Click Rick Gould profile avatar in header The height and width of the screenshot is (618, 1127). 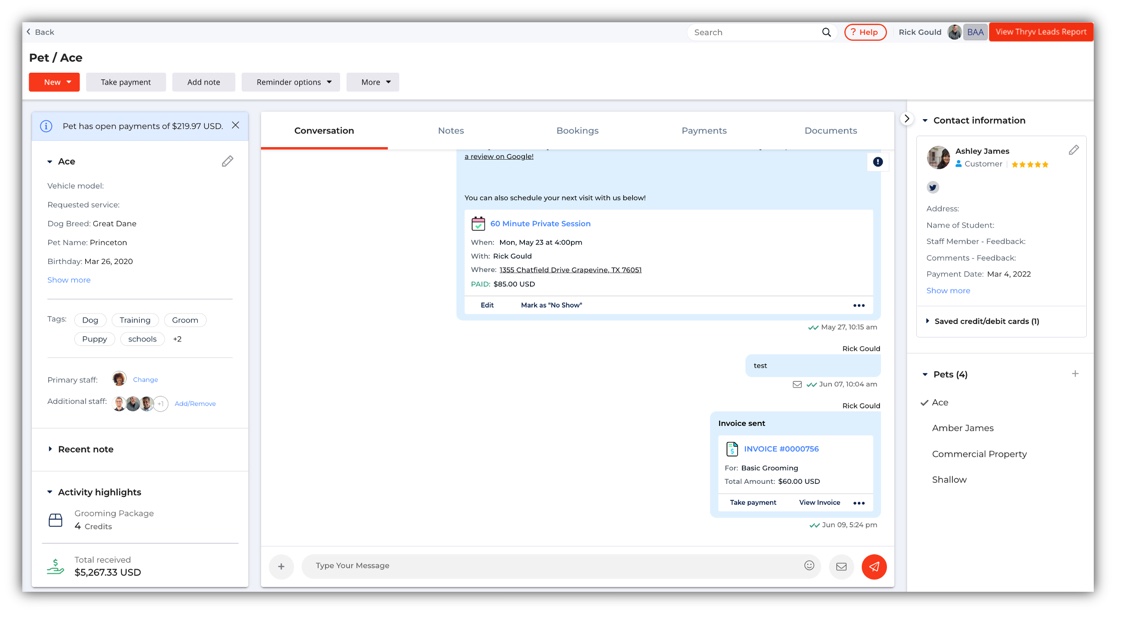click(954, 32)
